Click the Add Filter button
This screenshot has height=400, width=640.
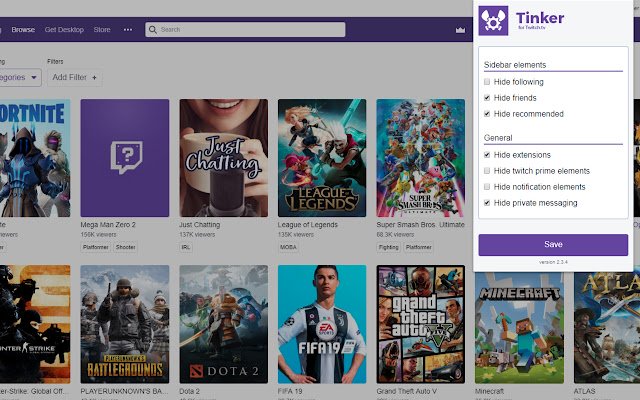click(74, 78)
